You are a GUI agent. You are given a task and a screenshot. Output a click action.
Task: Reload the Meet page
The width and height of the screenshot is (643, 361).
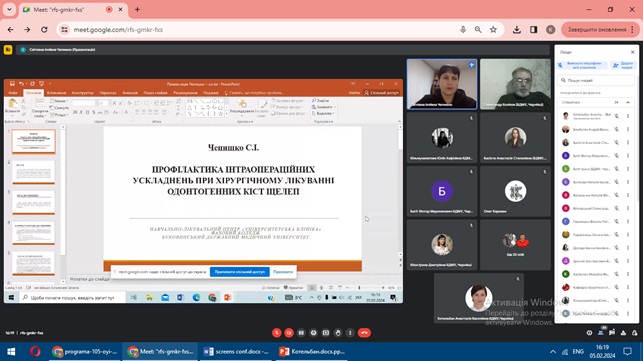click(44, 30)
